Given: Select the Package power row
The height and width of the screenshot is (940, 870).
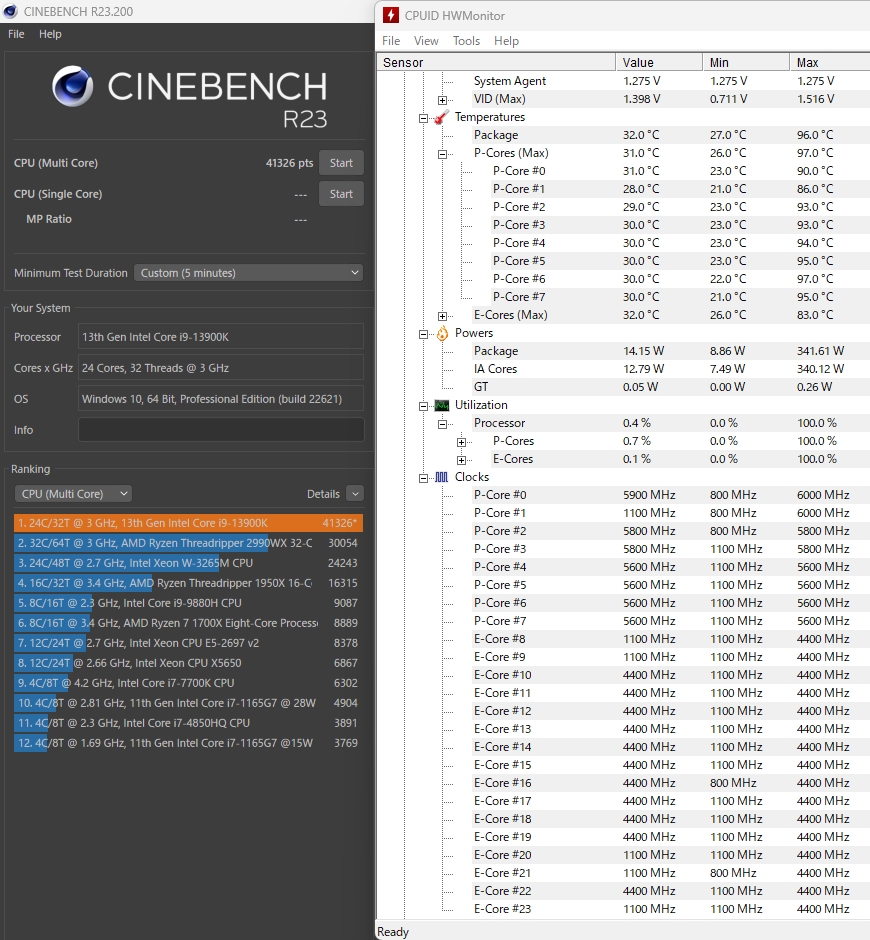Looking at the screenshot, I should (670, 351).
